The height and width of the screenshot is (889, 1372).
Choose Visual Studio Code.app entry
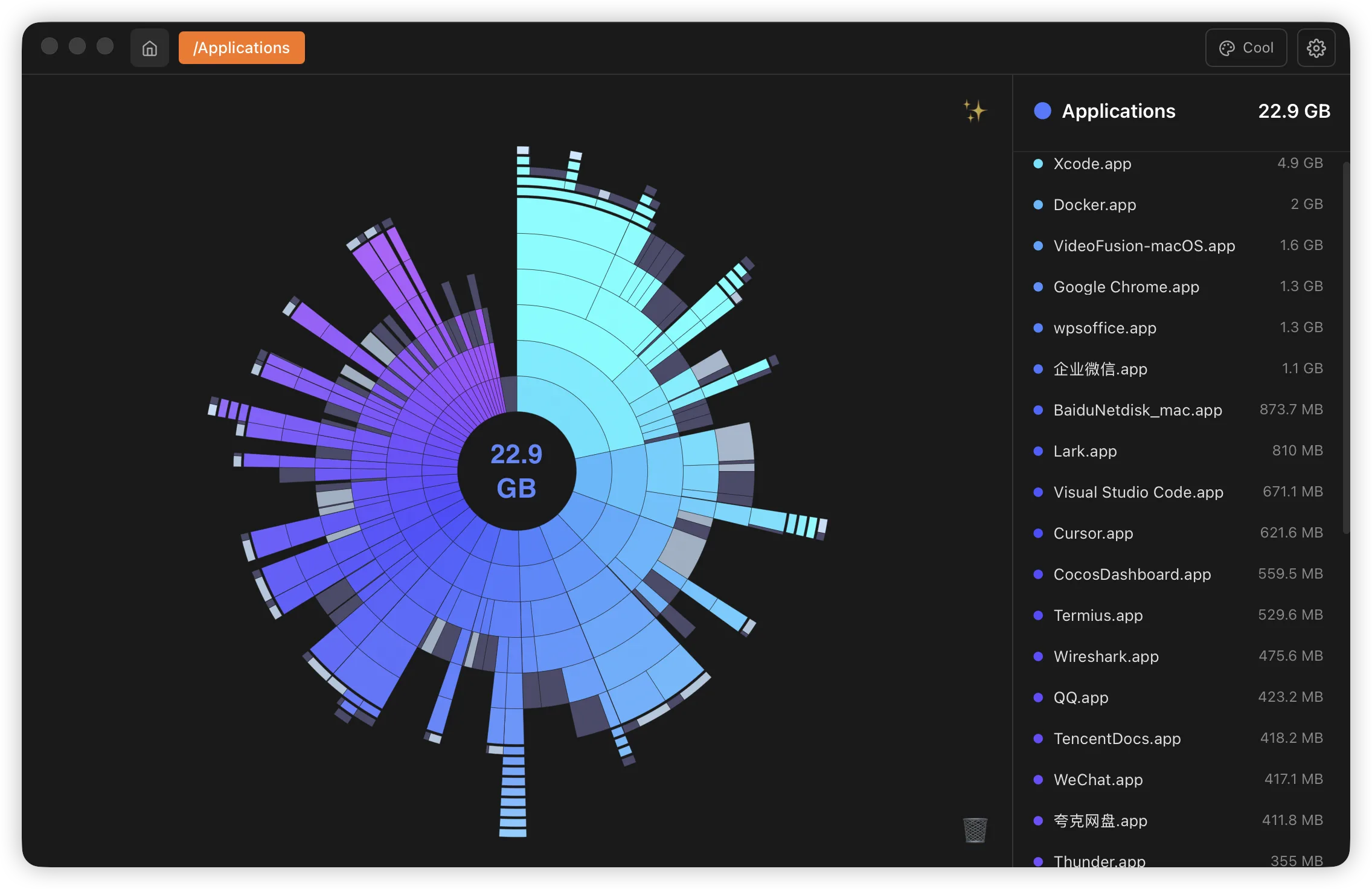1138,492
